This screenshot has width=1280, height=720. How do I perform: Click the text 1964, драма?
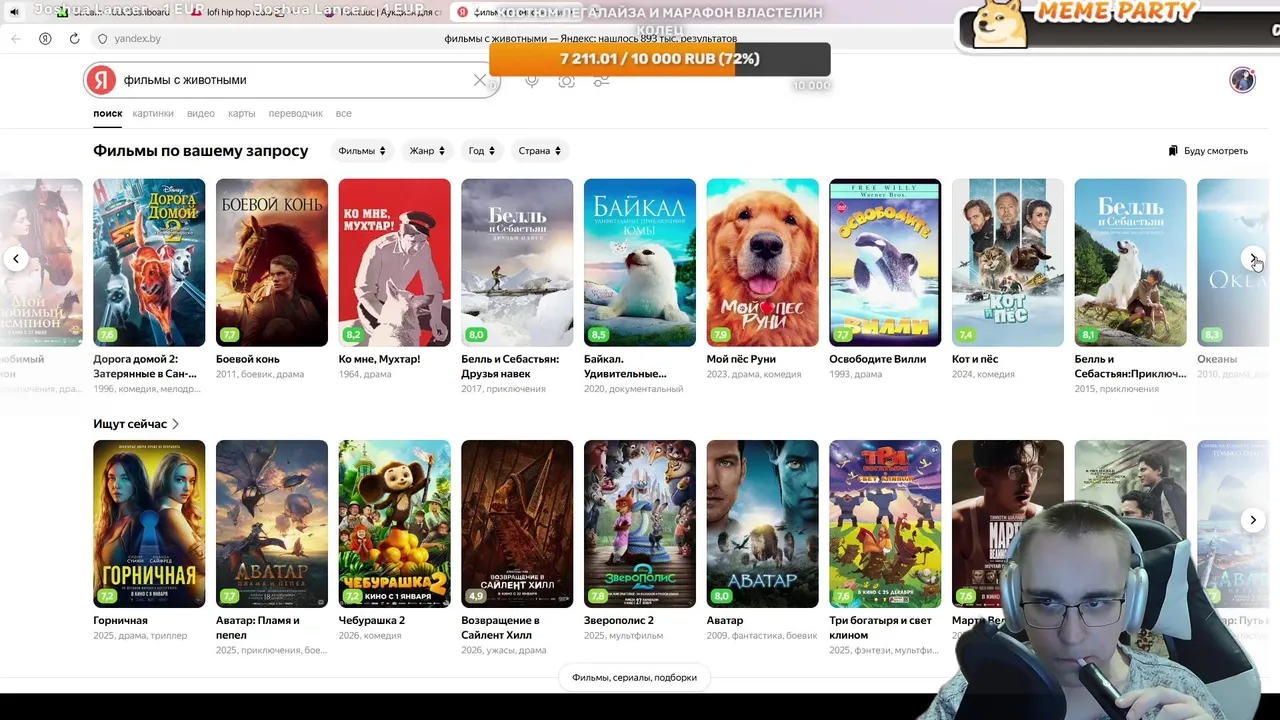(365, 374)
